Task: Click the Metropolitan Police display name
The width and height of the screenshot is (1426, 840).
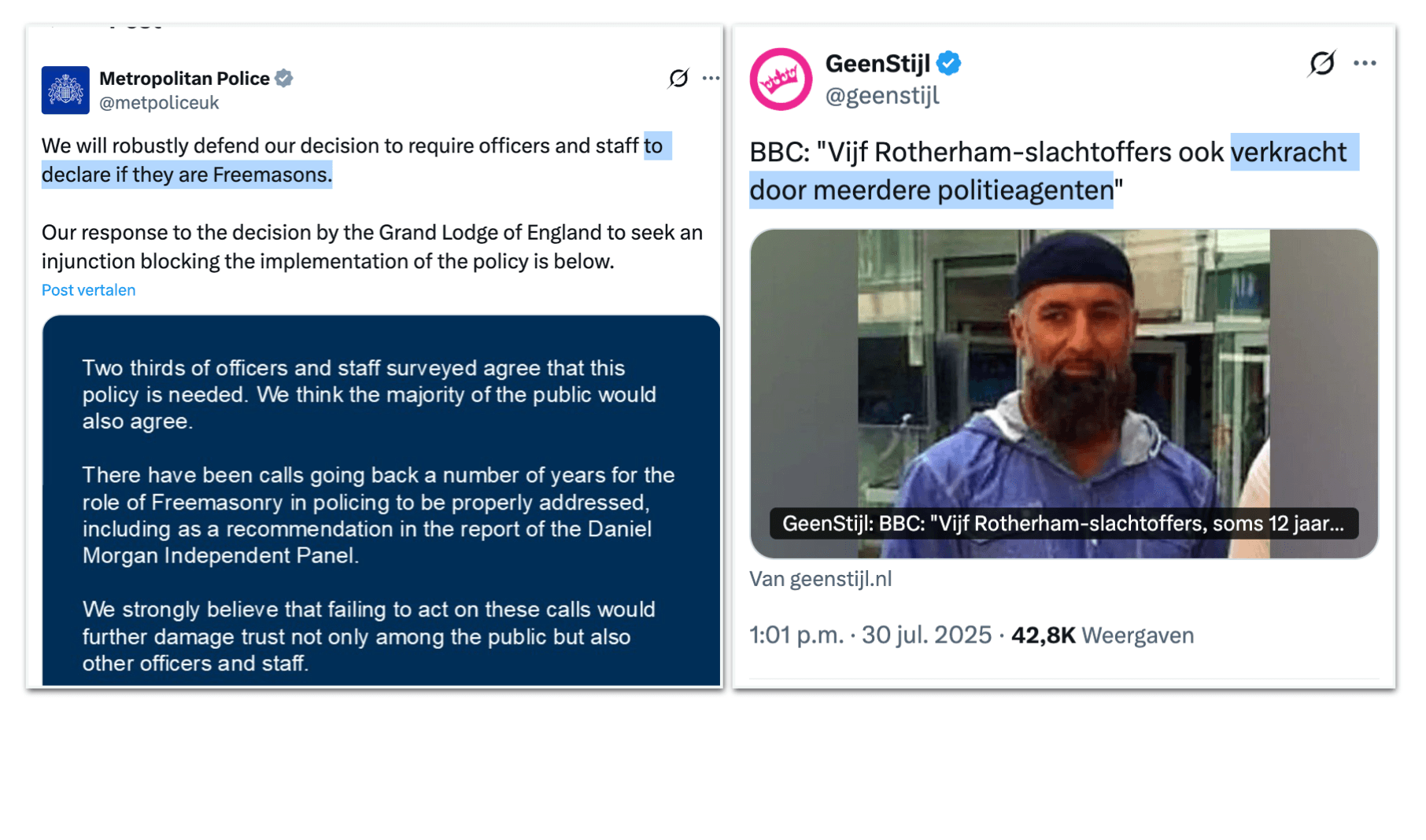Action: (x=184, y=79)
